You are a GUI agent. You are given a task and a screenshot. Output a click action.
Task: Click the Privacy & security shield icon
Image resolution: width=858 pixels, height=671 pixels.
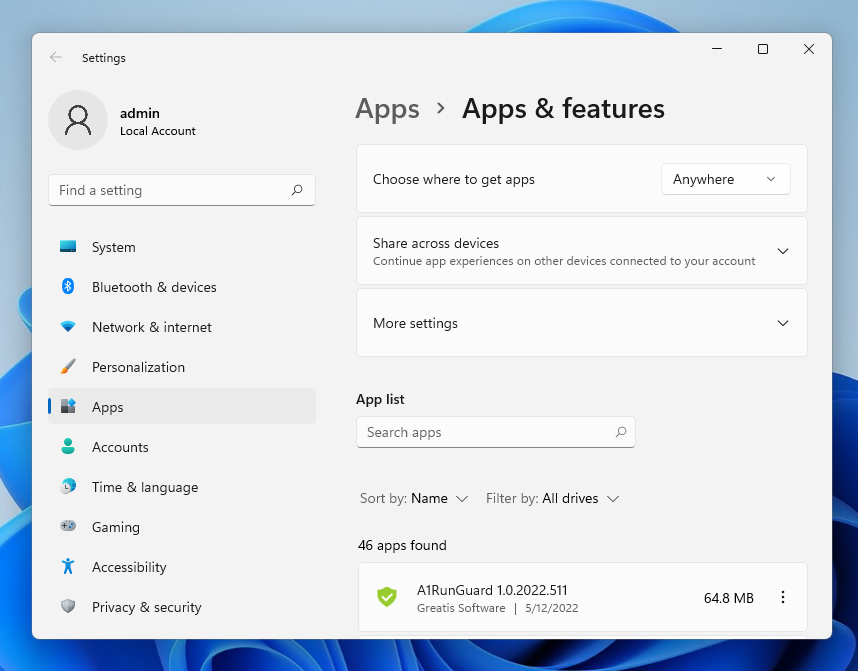[68, 607]
